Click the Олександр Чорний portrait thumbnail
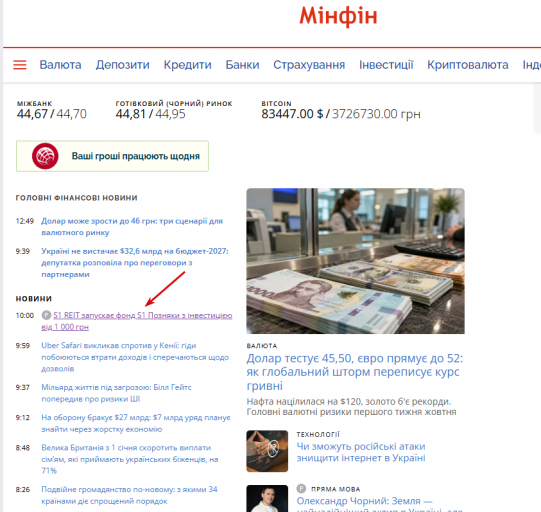 (267, 499)
